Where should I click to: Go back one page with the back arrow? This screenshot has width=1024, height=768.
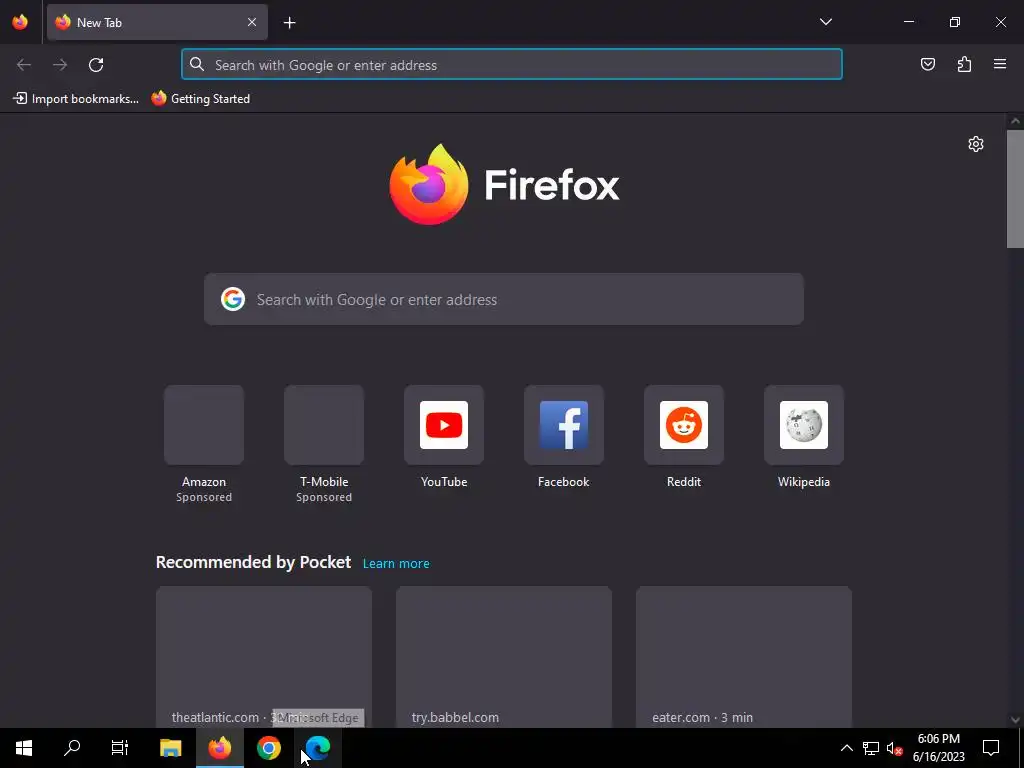tap(24, 65)
